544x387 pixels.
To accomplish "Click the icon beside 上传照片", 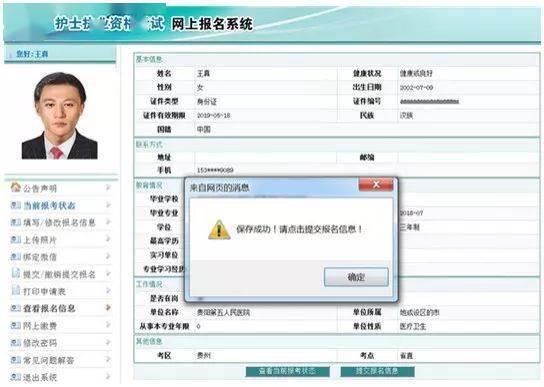I will 16,239.
